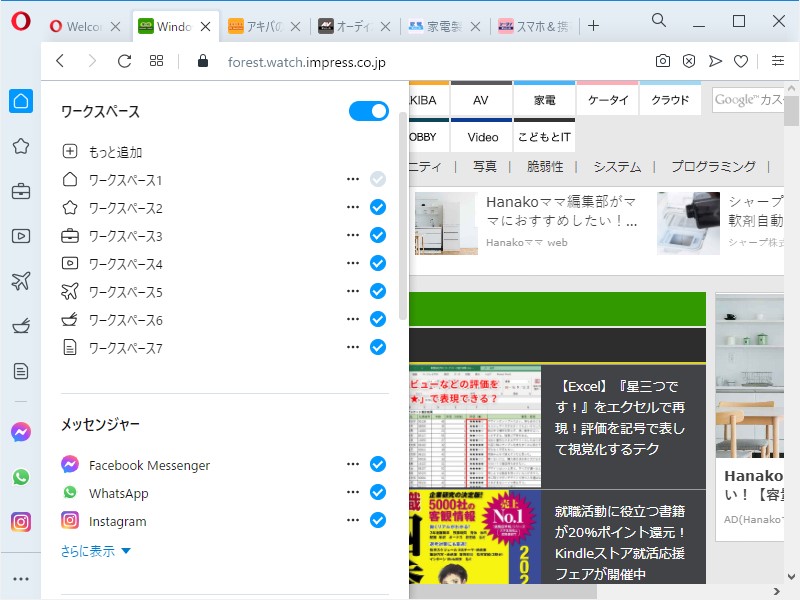This screenshot has height=600, width=800.
Task: Disable the WhatsApp messenger checkmark
Action: click(x=377, y=493)
